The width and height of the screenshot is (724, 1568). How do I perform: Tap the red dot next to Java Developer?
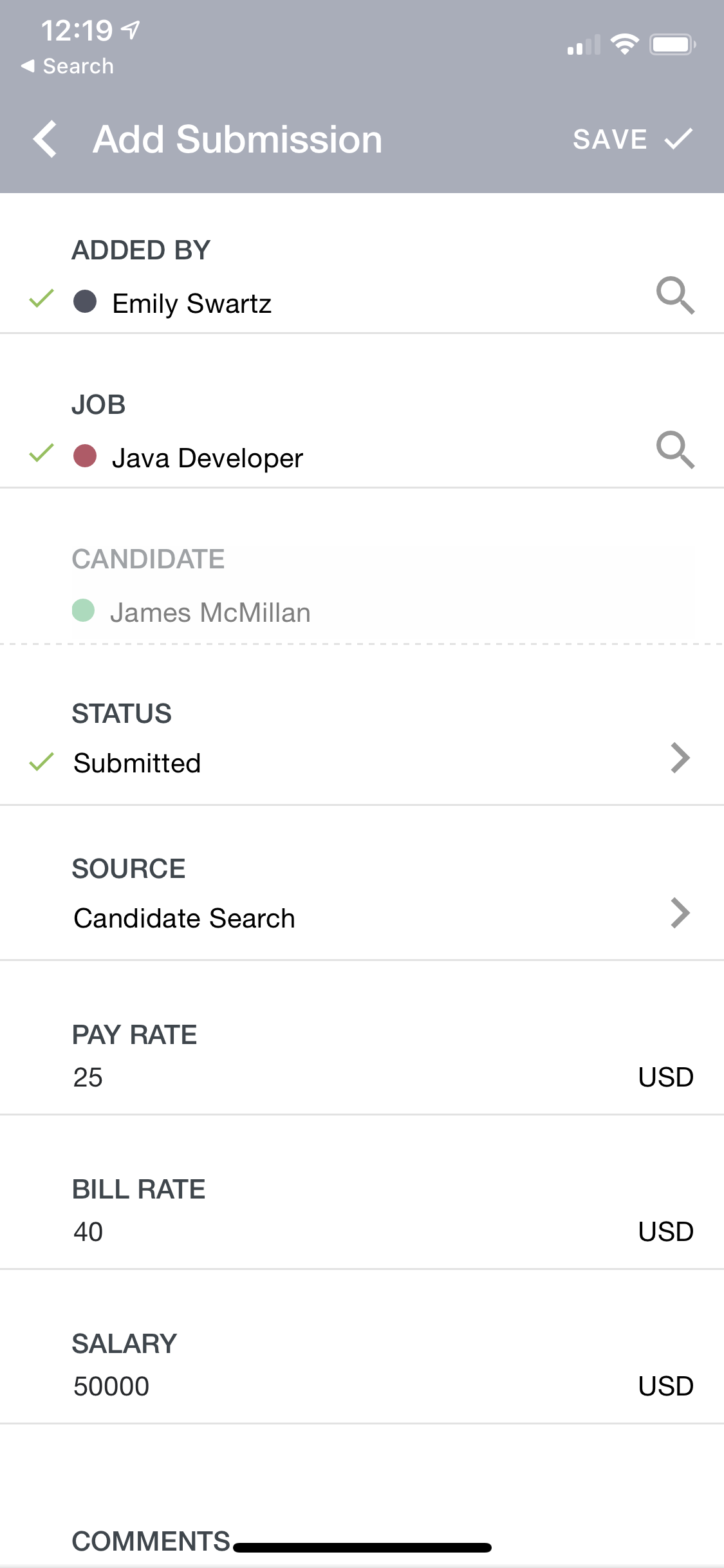tap(85, 456)
